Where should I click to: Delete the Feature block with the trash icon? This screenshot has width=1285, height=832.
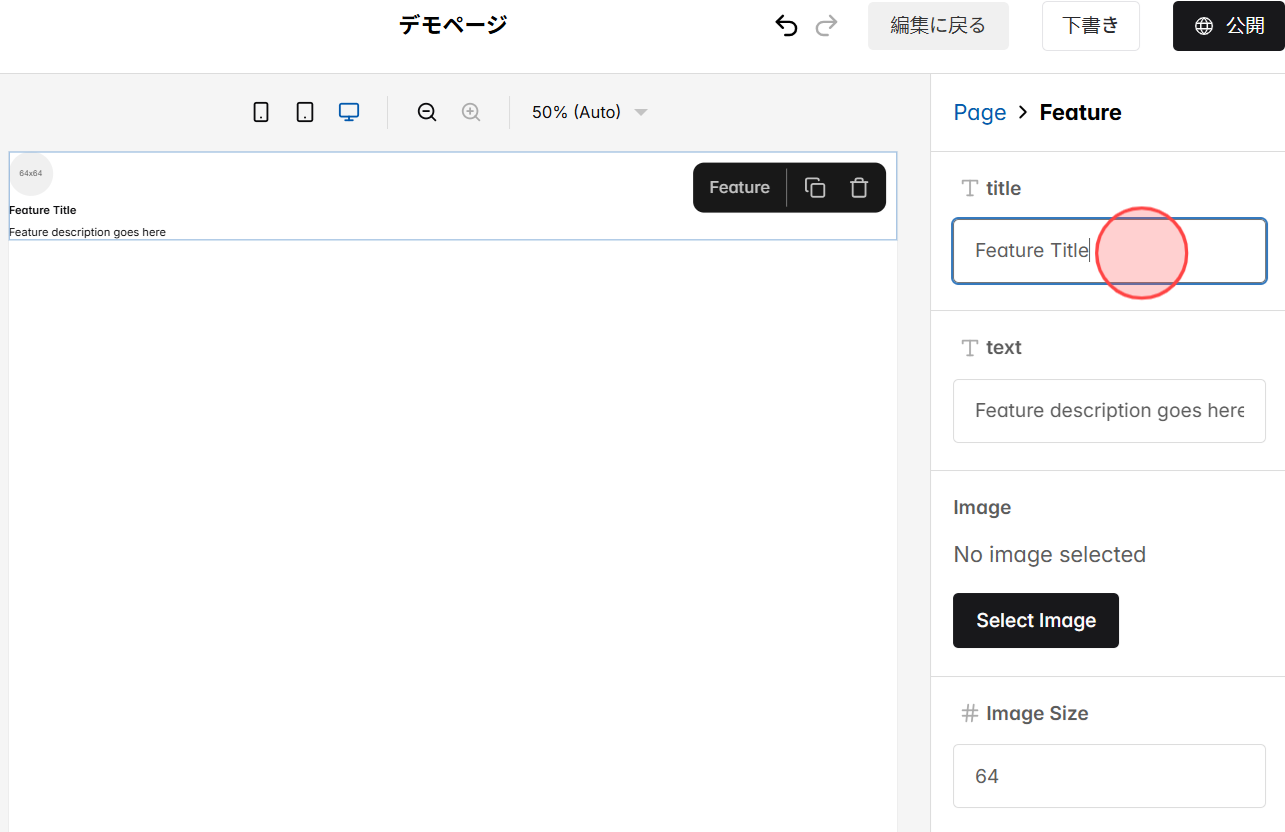pyautogui.click(x=859, y=187)
